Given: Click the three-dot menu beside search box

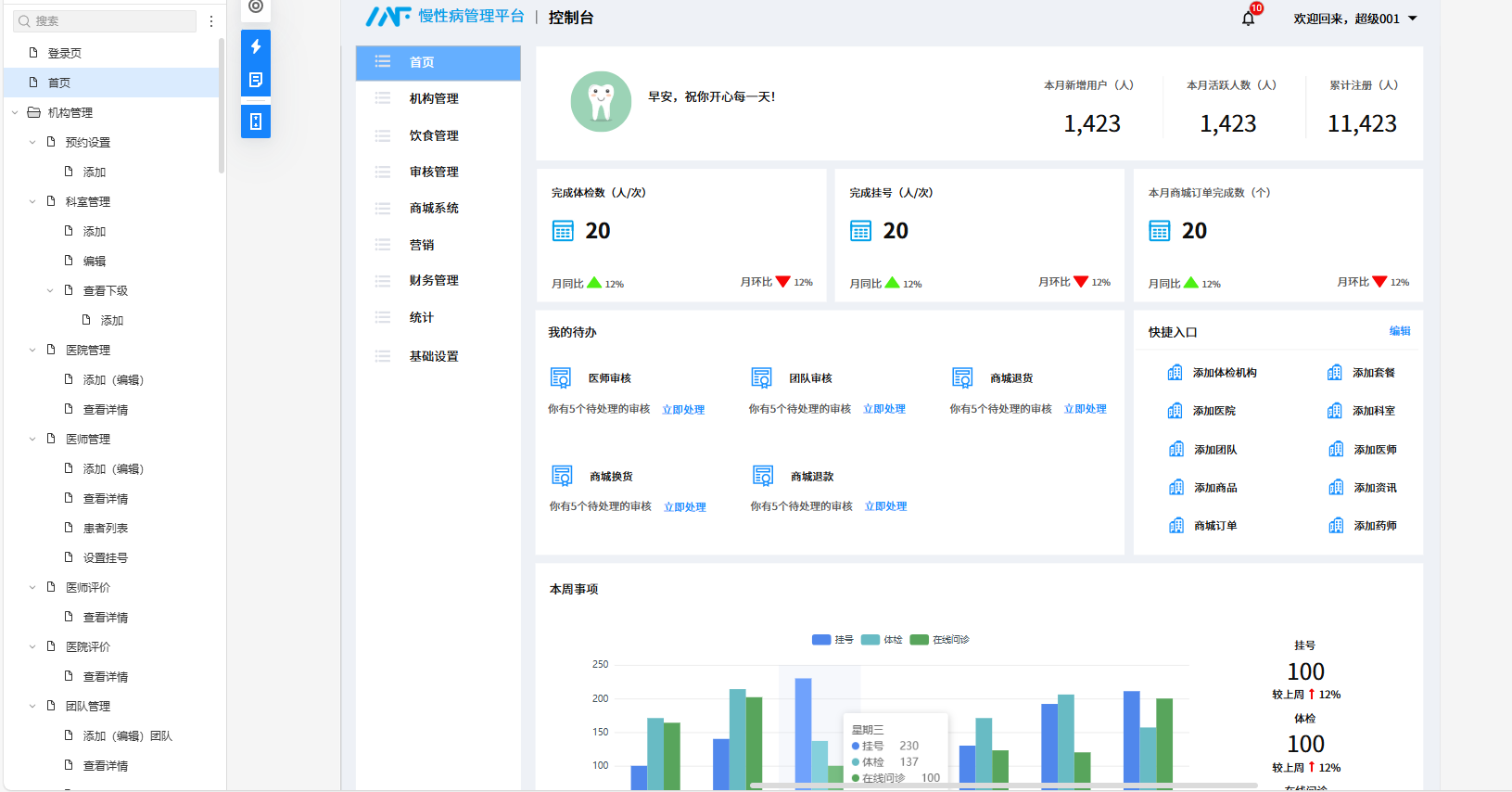Looking at the screenshot, I should point(211,21).
